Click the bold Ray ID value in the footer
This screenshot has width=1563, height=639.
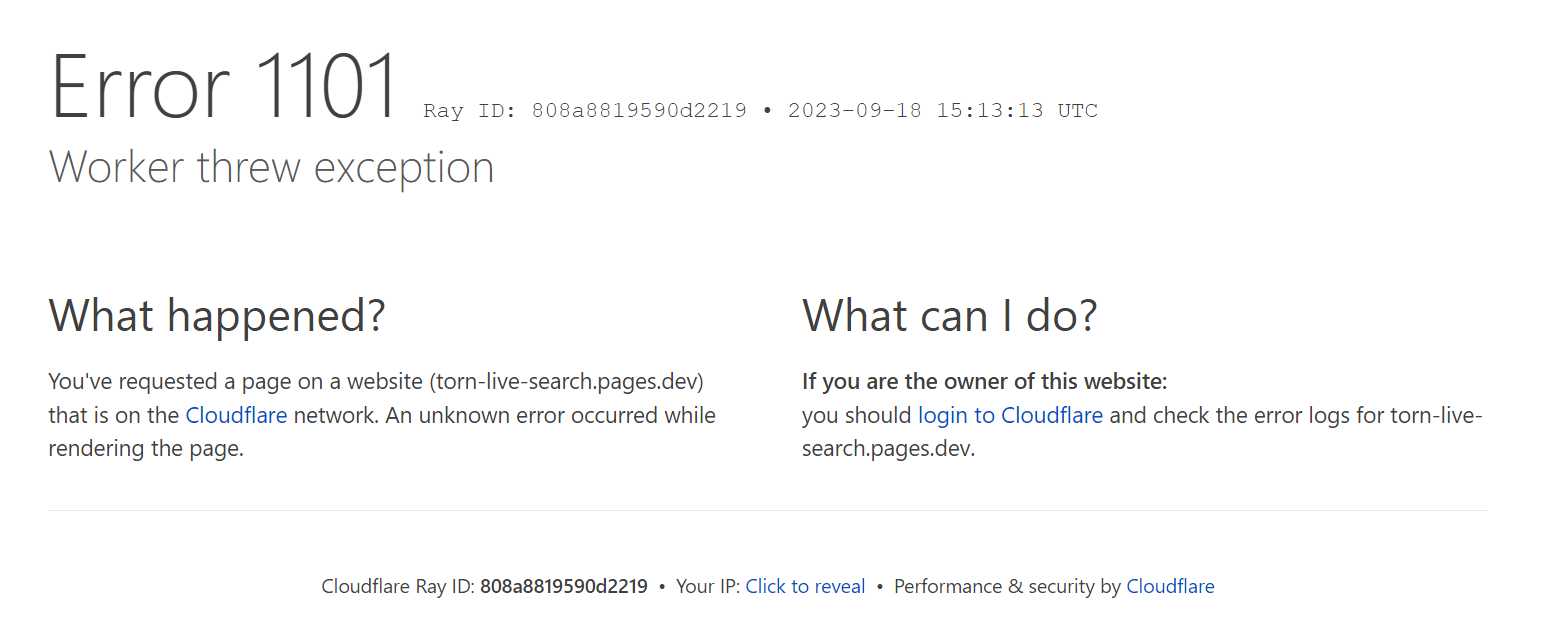tap(563, 587)
